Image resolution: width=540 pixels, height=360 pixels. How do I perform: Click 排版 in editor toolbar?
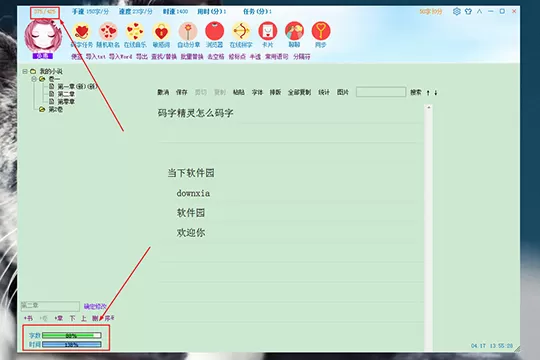(x=275, y=92)
